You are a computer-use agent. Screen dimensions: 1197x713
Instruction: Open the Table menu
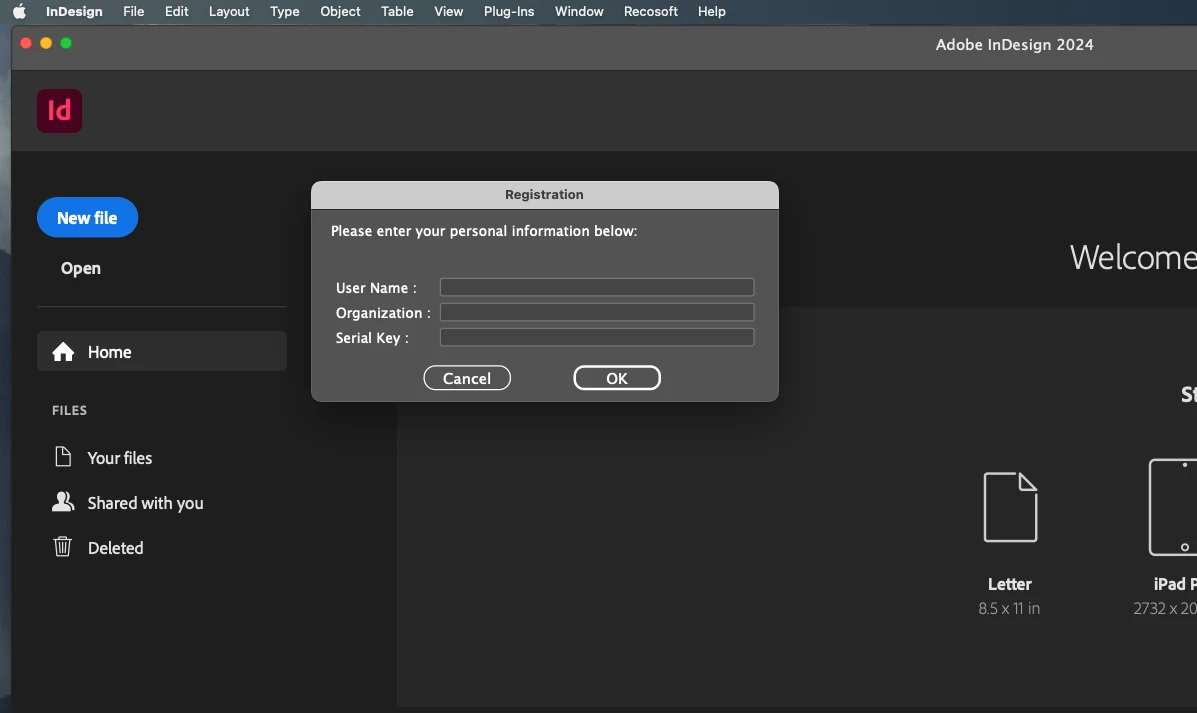tap(398, 11)
